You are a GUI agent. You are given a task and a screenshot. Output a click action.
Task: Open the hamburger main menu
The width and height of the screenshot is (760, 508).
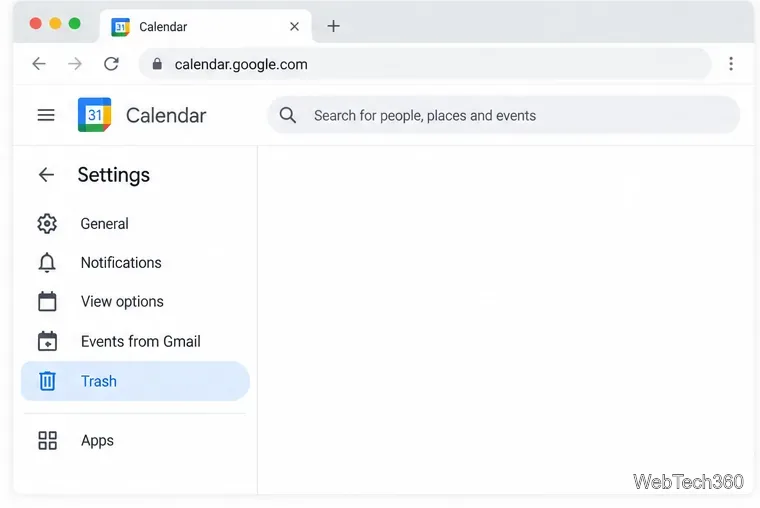(46, 115)
